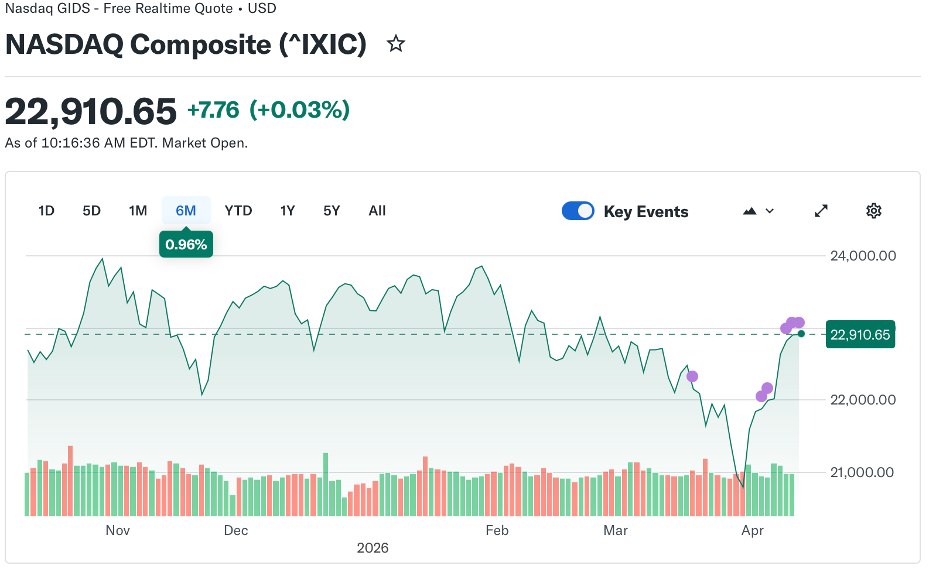Image resolution: width=936 pixels, height=570 pixels.
Task: Click the key event marker in mid-March
Action: [x=692, y=376]
